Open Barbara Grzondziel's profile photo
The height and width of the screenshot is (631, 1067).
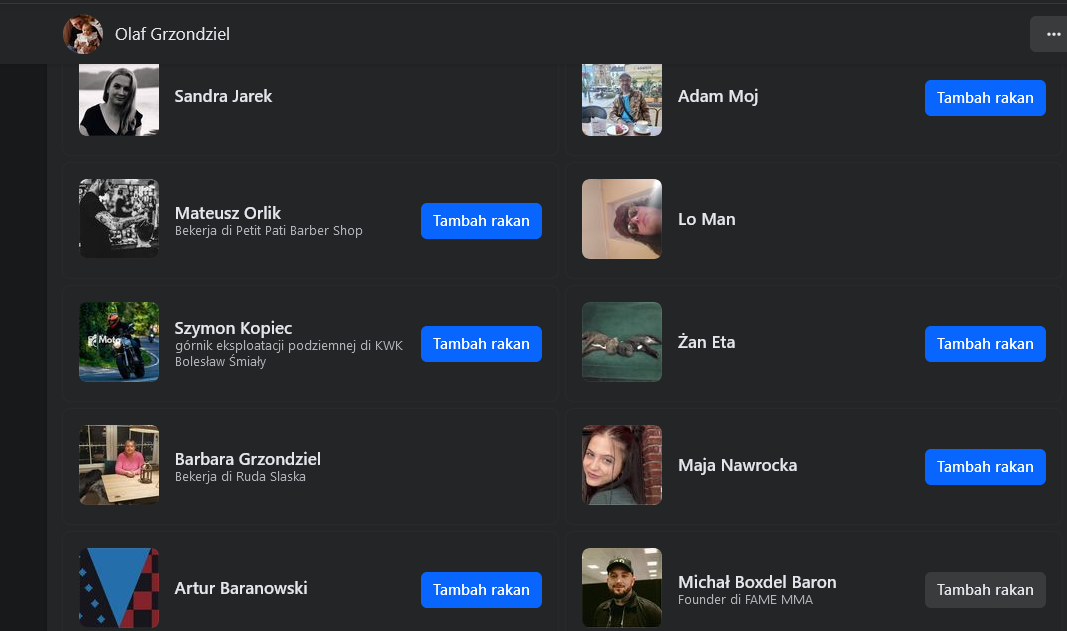(x=119, y=465)
